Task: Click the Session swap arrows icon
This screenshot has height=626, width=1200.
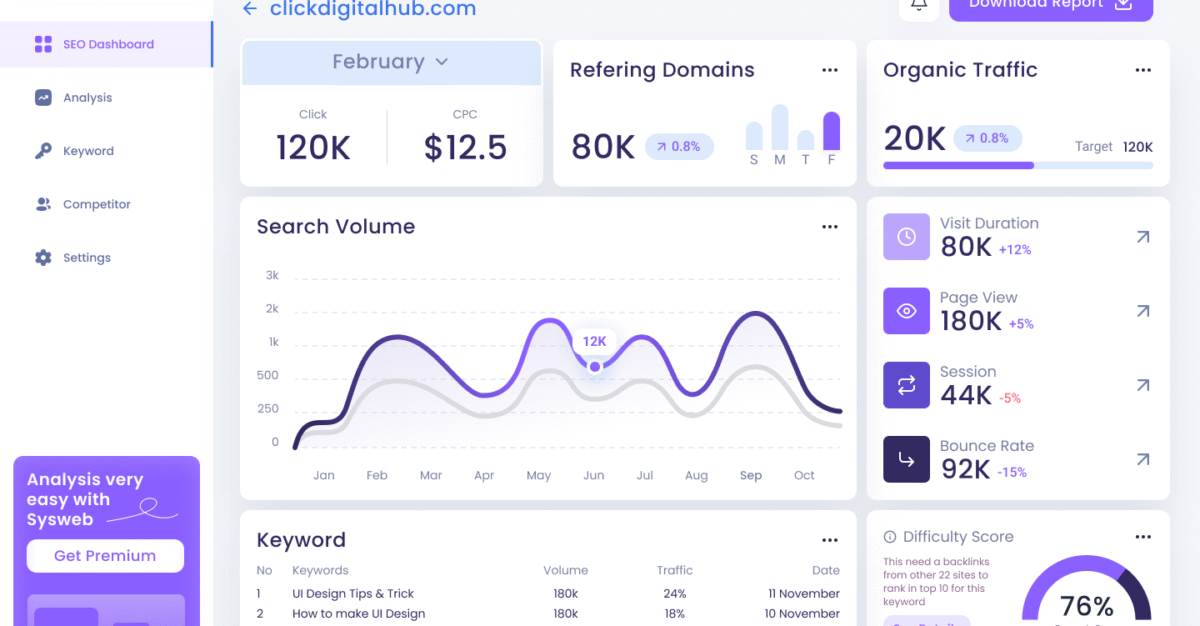Action: click(906, 385)
